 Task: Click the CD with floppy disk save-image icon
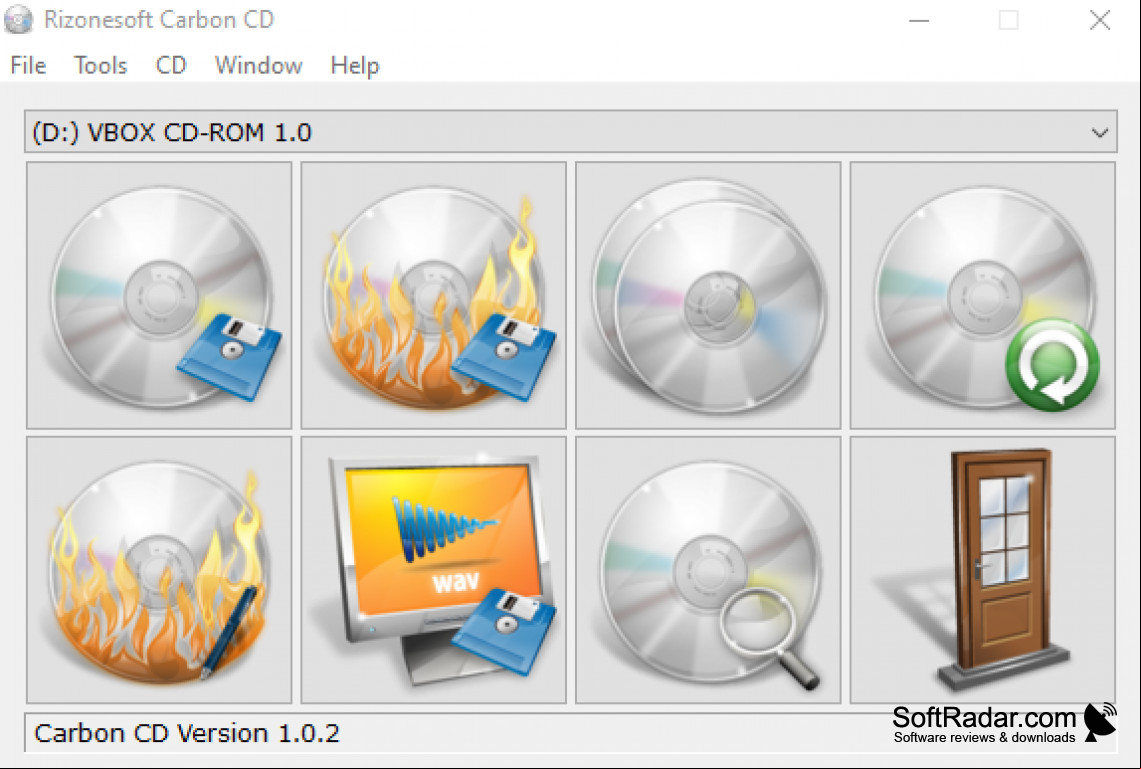[159, 295]
